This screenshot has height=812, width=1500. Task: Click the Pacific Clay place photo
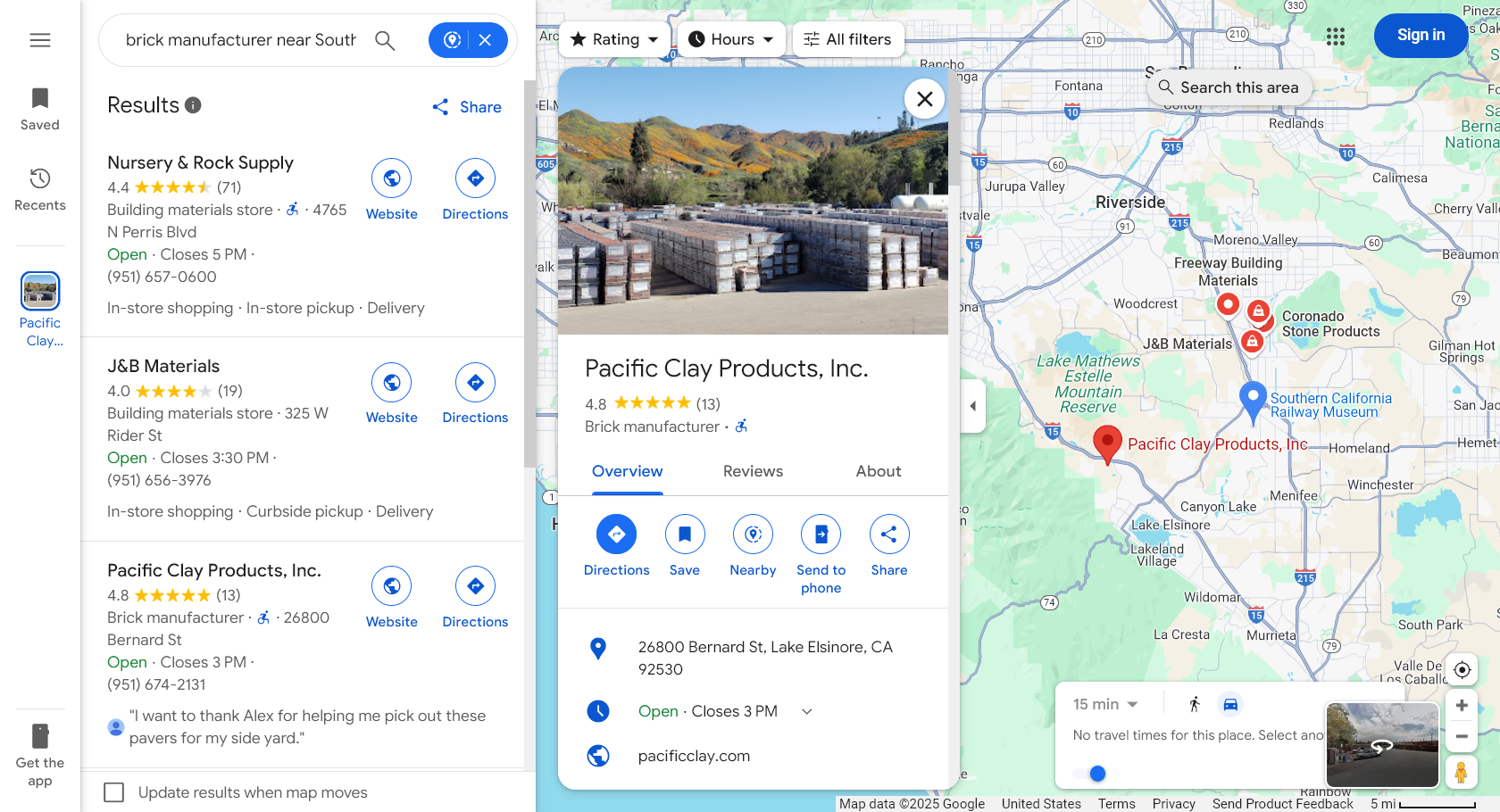click(x=753, y=201)
